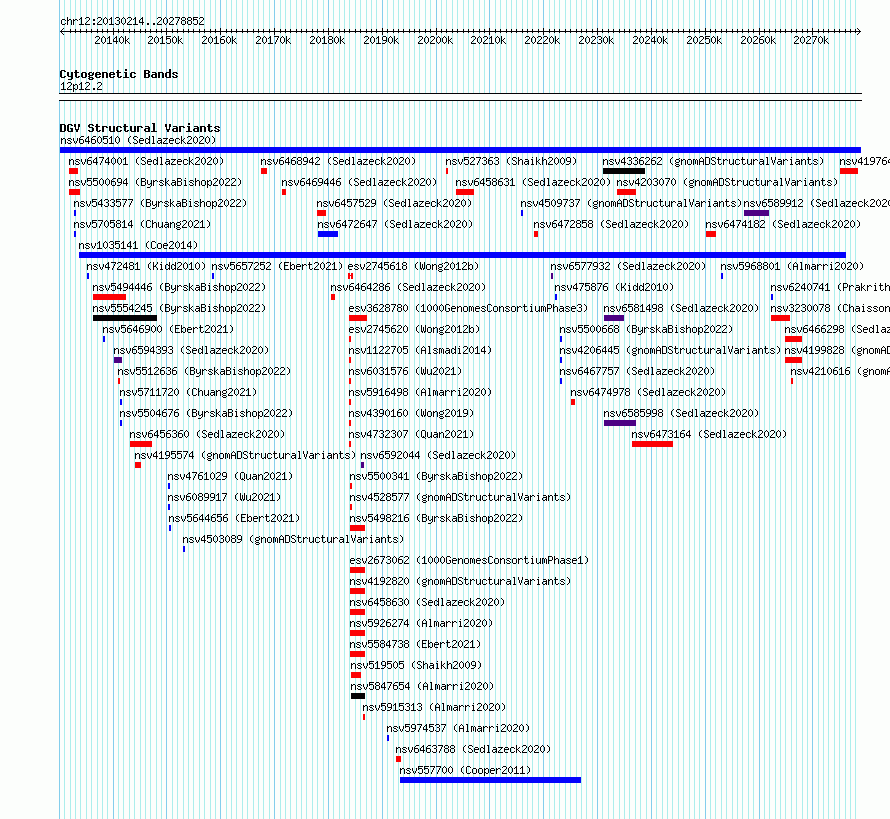
Task: Click the red esv3628780 1000Genomes bar
Action: 358,318
